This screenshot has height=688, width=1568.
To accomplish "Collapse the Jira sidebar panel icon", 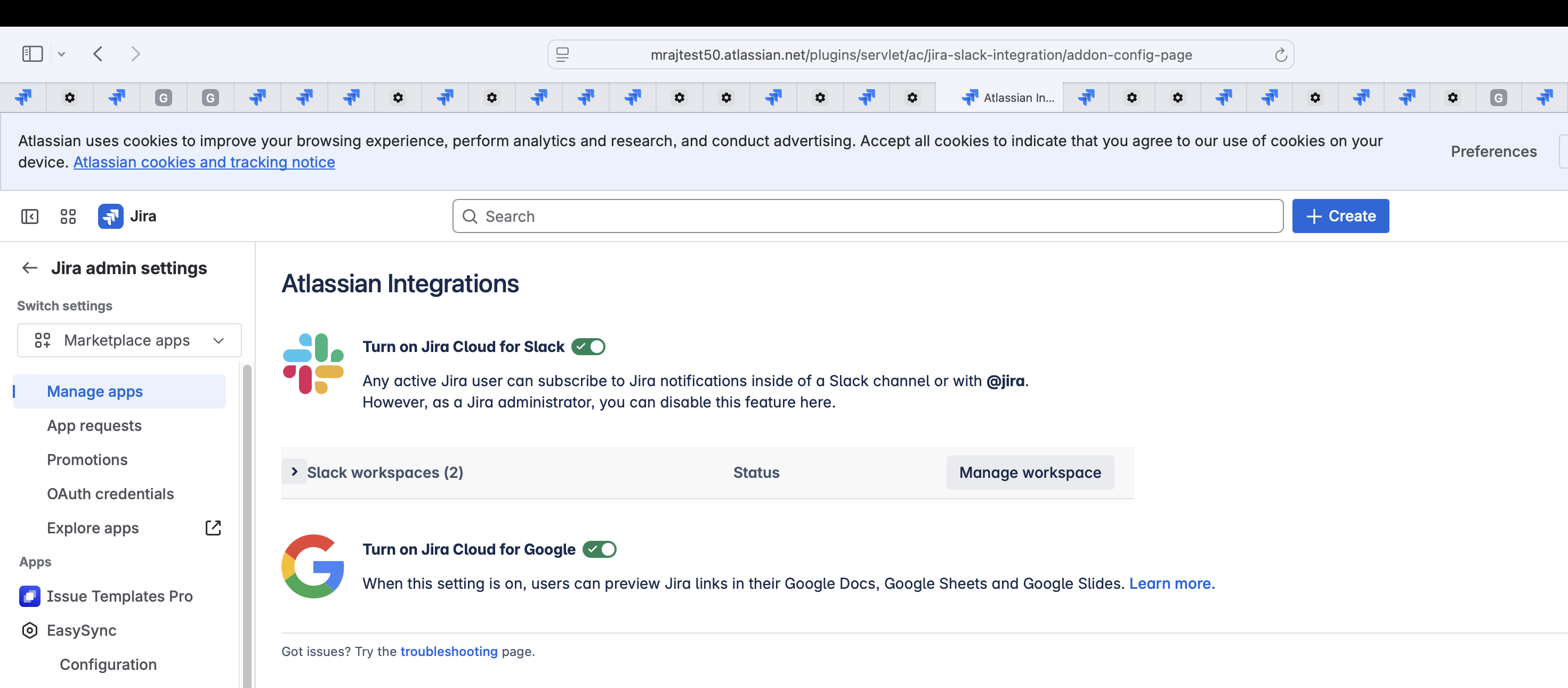I will click(x=29, y=216).
